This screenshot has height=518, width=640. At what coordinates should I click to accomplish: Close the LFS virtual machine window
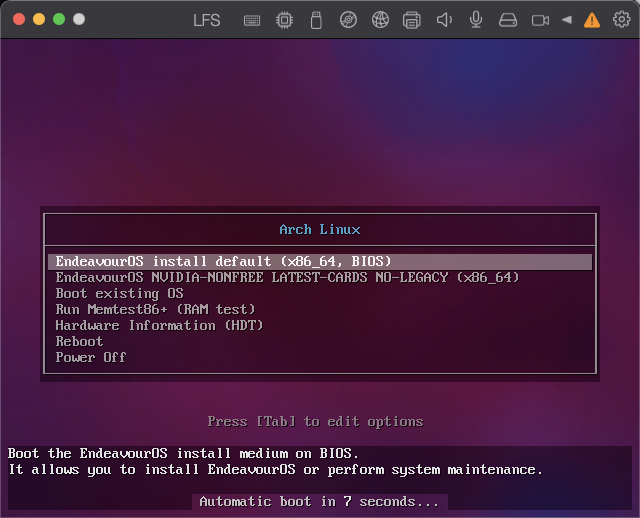point(19,19)
